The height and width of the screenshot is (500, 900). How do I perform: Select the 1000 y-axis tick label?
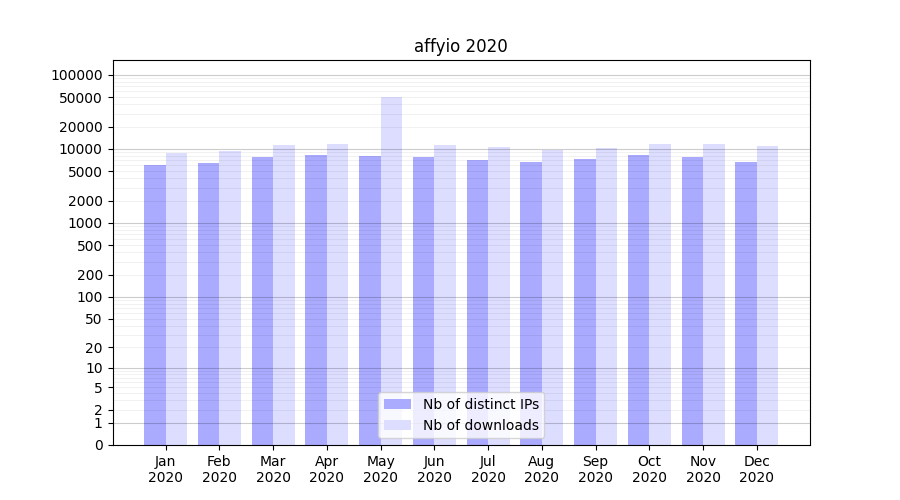pos(85,223)
